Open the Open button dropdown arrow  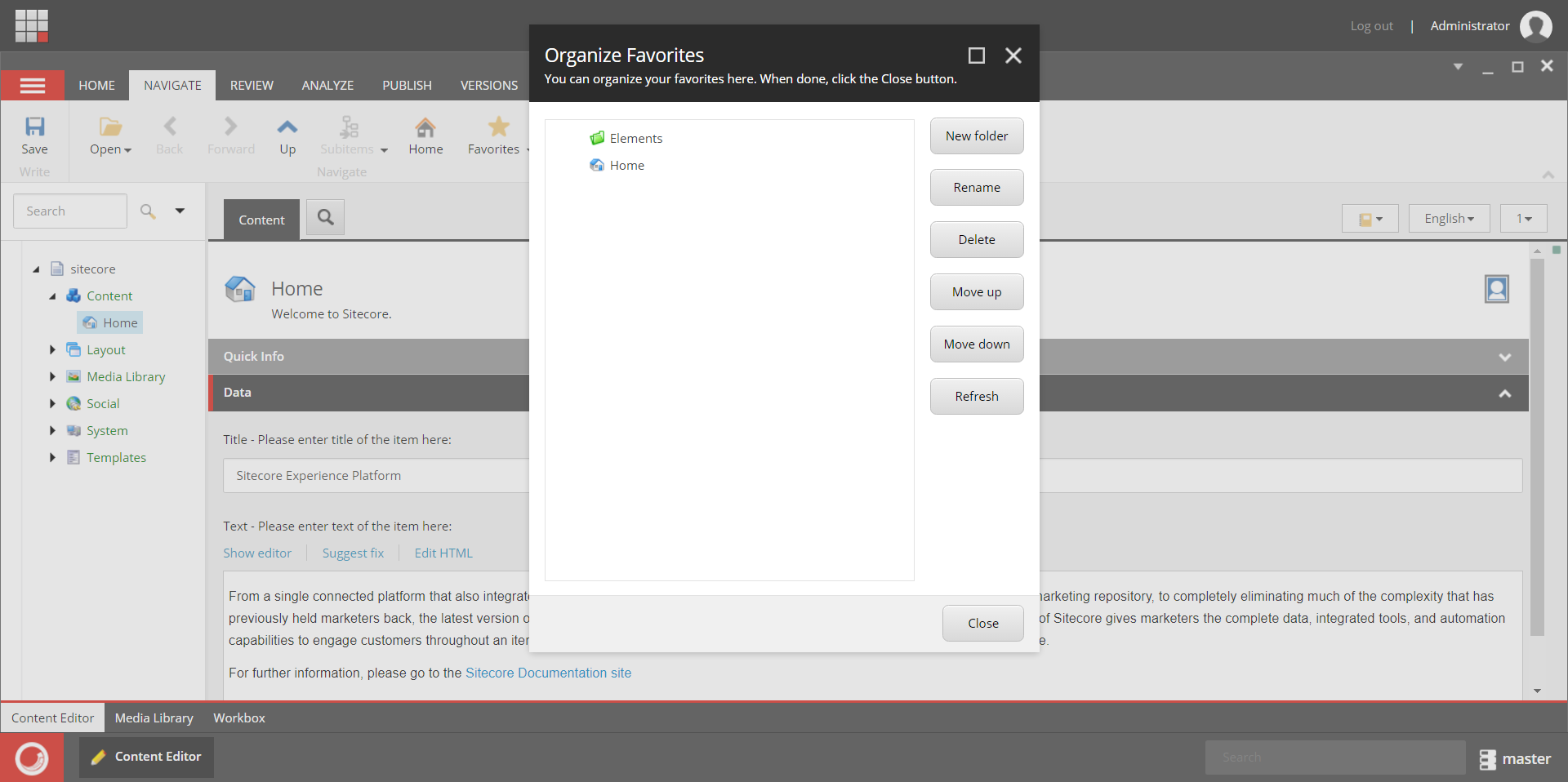[128, 150]
